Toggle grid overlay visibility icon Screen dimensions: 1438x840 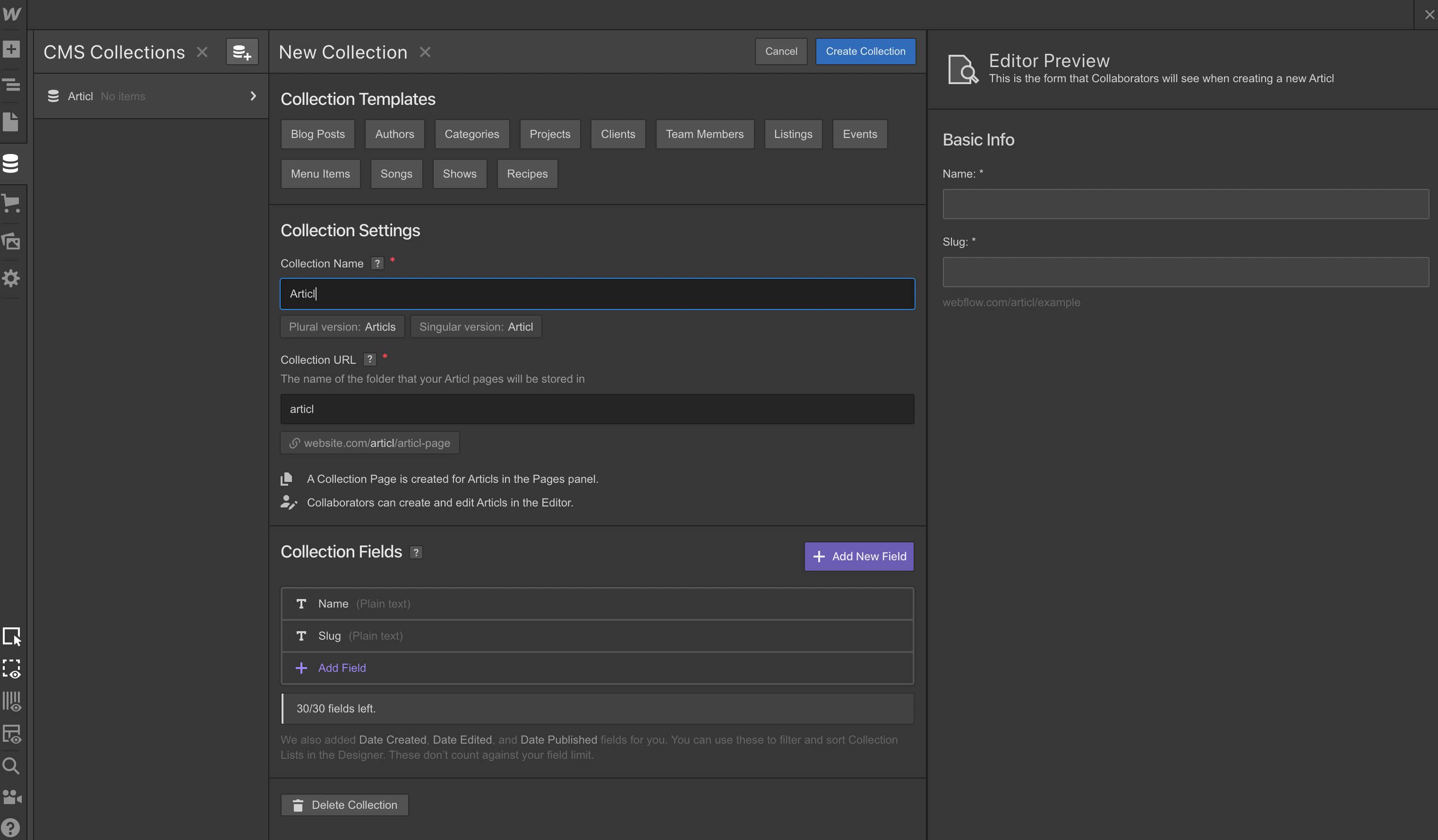11,701
